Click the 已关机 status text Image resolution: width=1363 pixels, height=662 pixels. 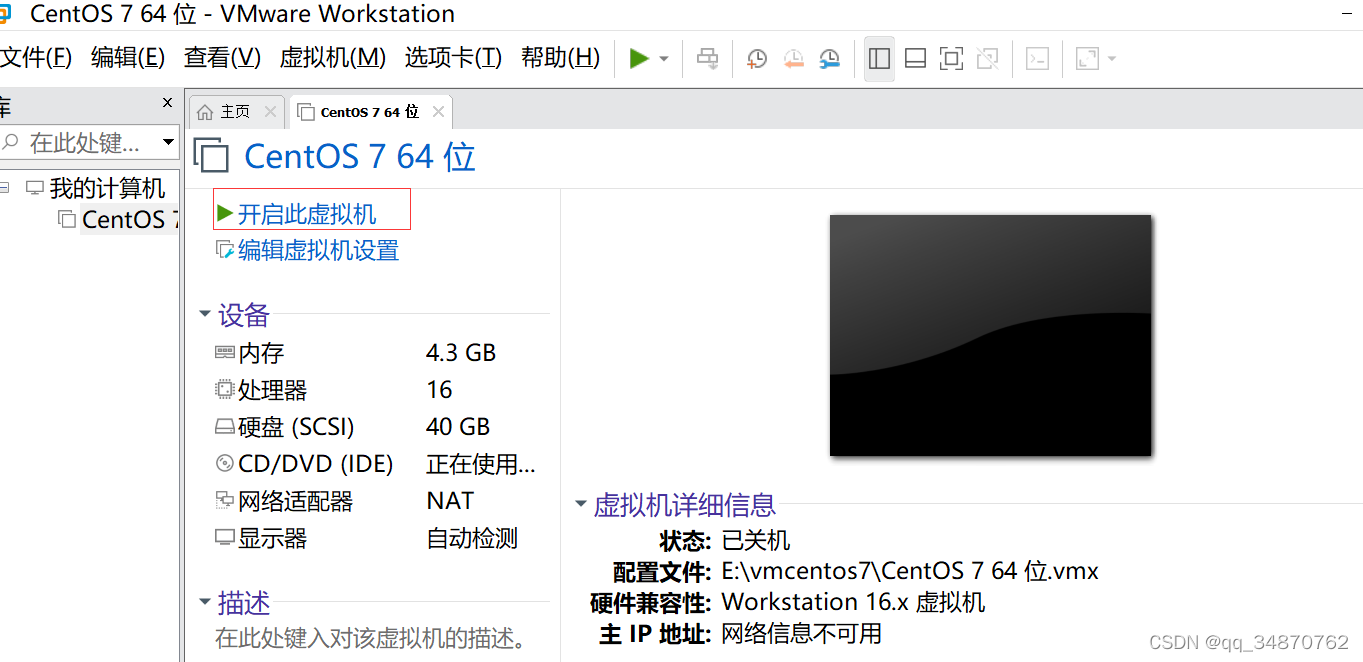(x=756, y=540)
